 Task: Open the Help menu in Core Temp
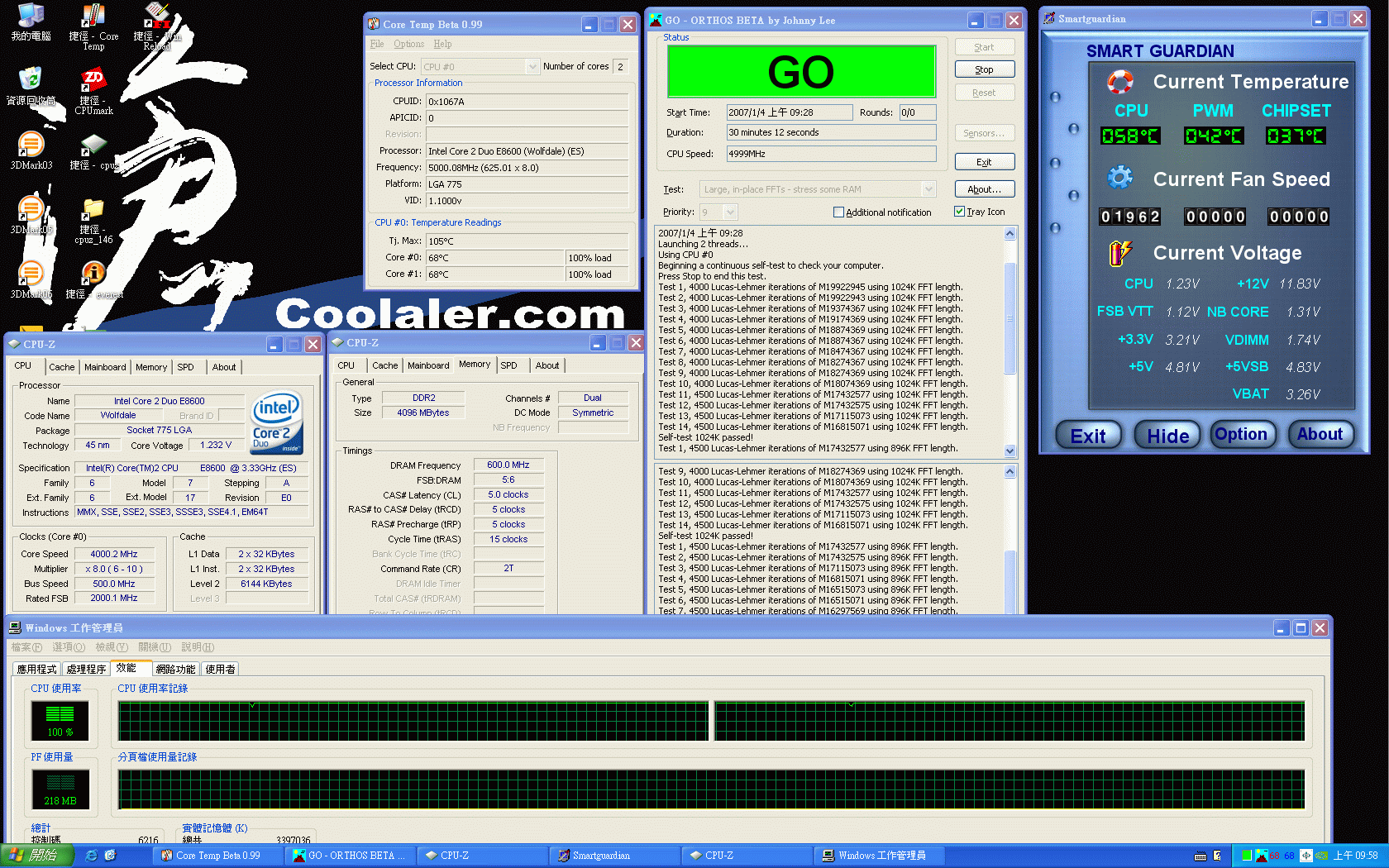pos(442,44)
